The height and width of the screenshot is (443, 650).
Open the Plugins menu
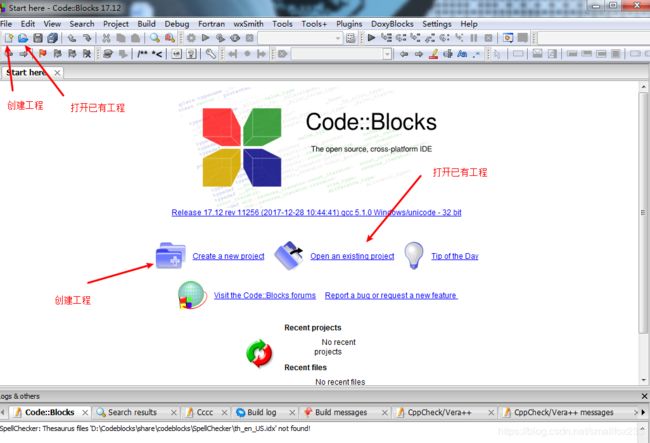coord(349,24)
